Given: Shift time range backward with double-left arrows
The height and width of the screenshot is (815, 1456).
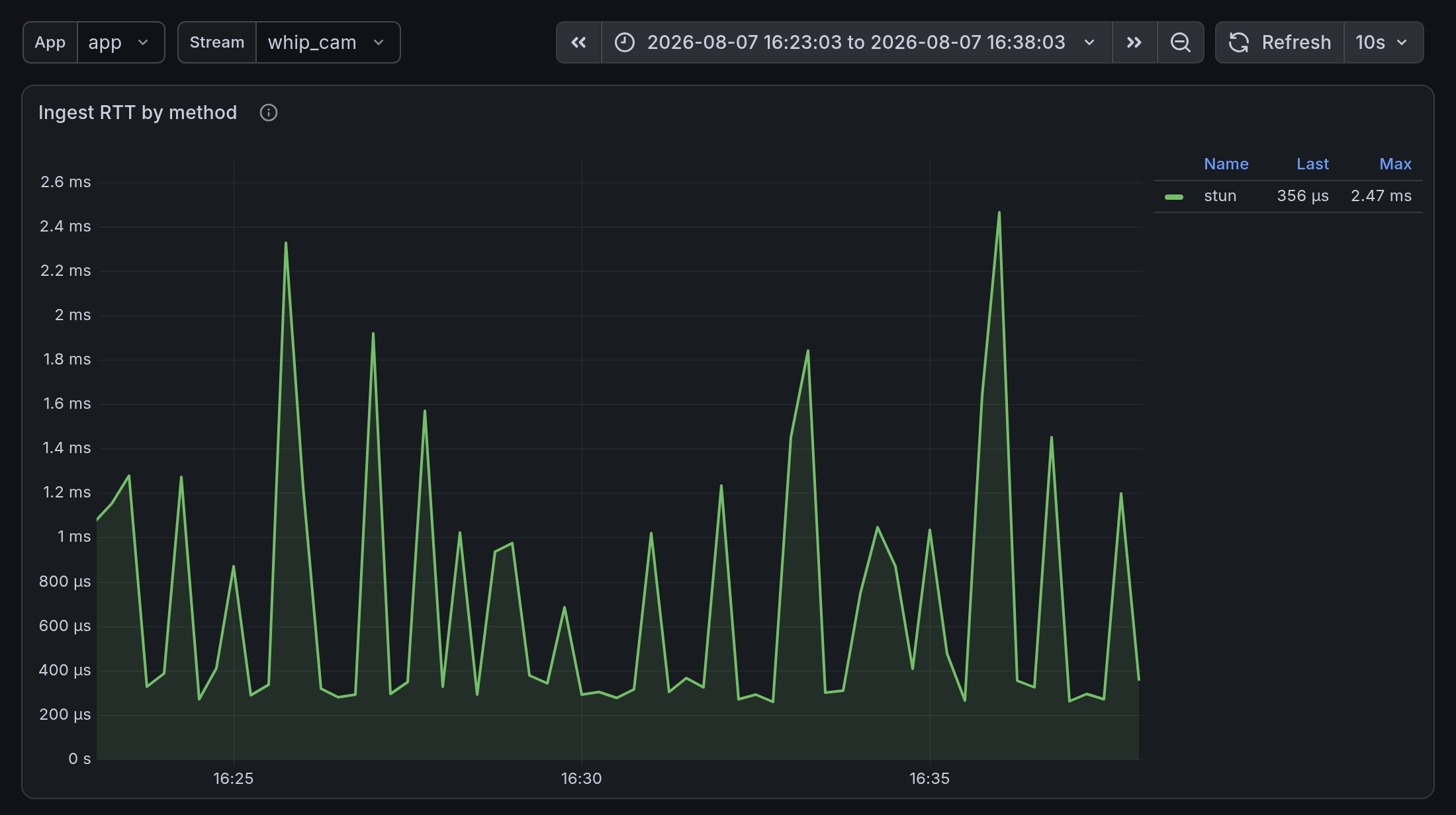Looking at the screenshot, I should point(579,42).
